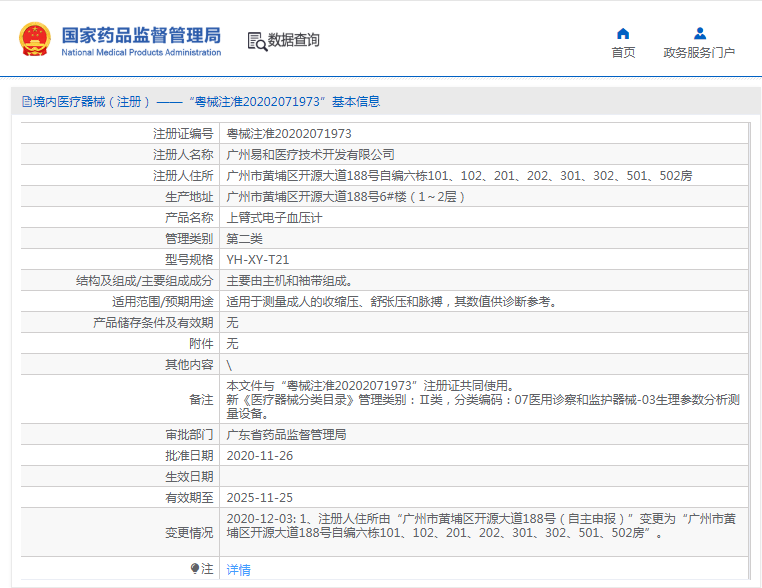Select 生产地址 value 开源大道188号6#楼
762x588 pixels.
(345, 196)
